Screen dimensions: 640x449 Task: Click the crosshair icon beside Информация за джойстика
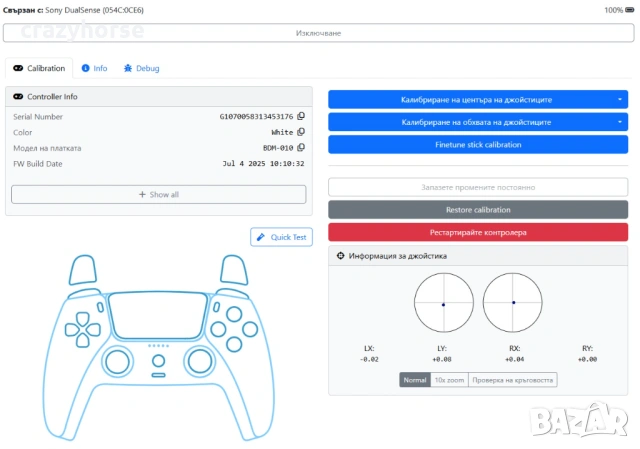[340, 256]
